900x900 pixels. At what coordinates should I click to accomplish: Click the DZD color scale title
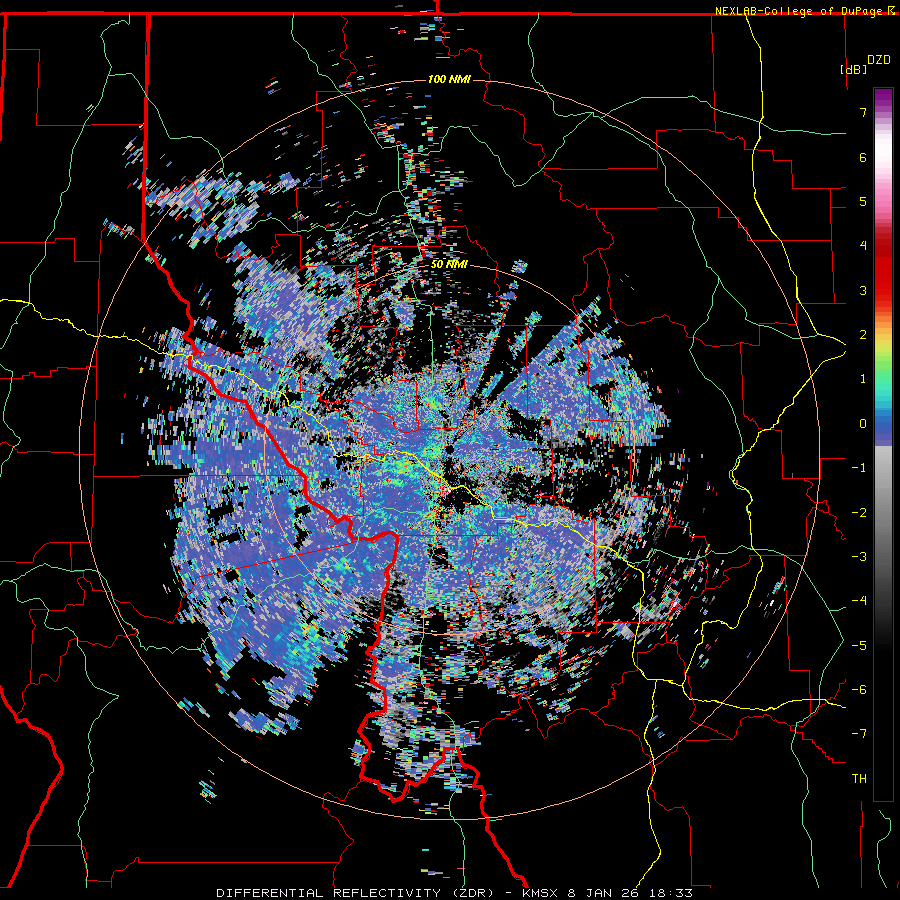point(879,60)
